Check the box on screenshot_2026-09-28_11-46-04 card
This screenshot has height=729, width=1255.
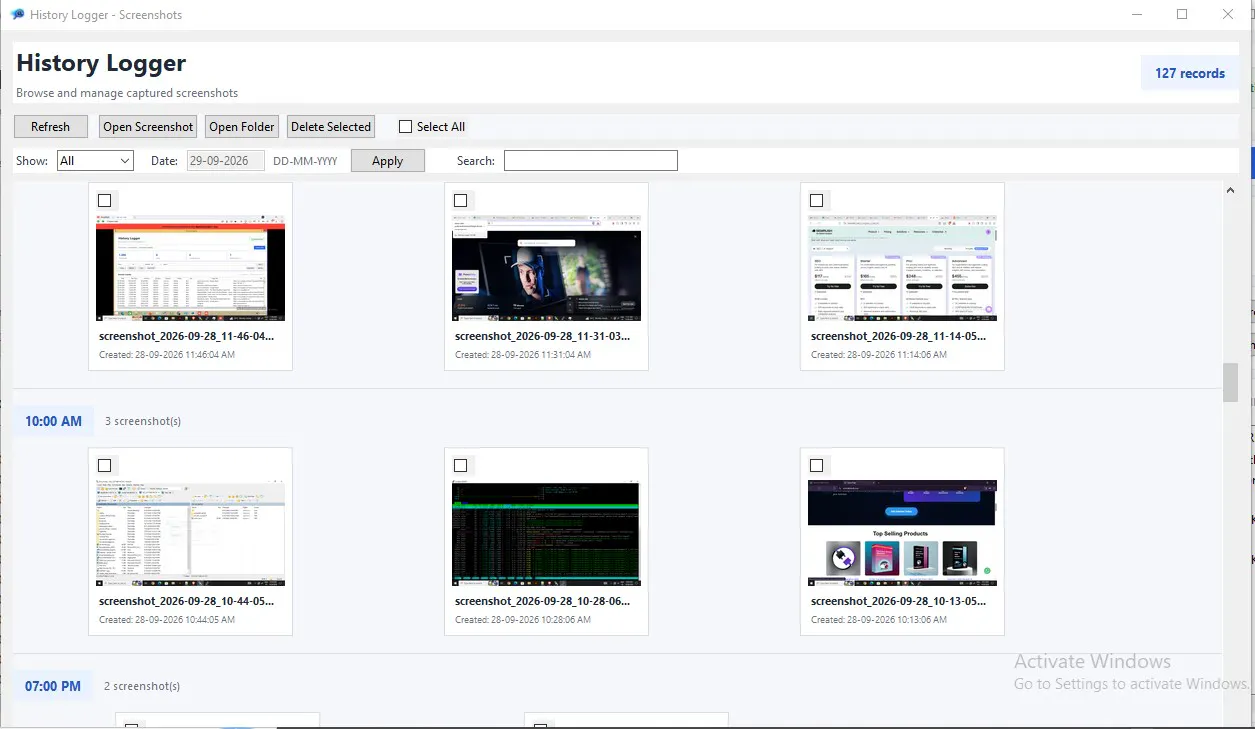104,200
